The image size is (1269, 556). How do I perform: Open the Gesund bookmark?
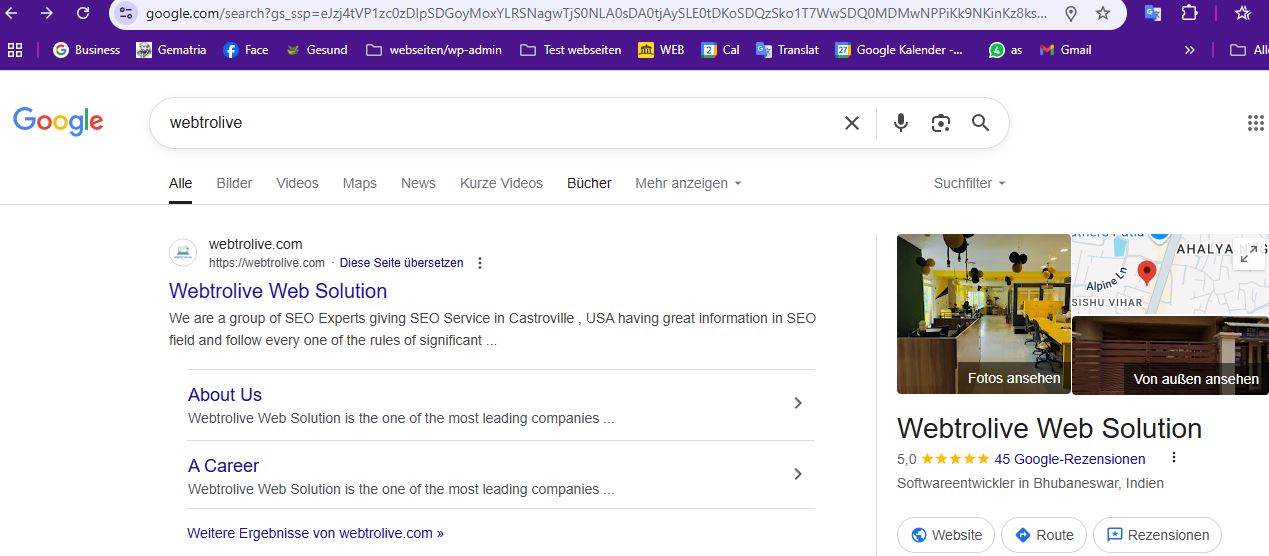coord(316,50)
